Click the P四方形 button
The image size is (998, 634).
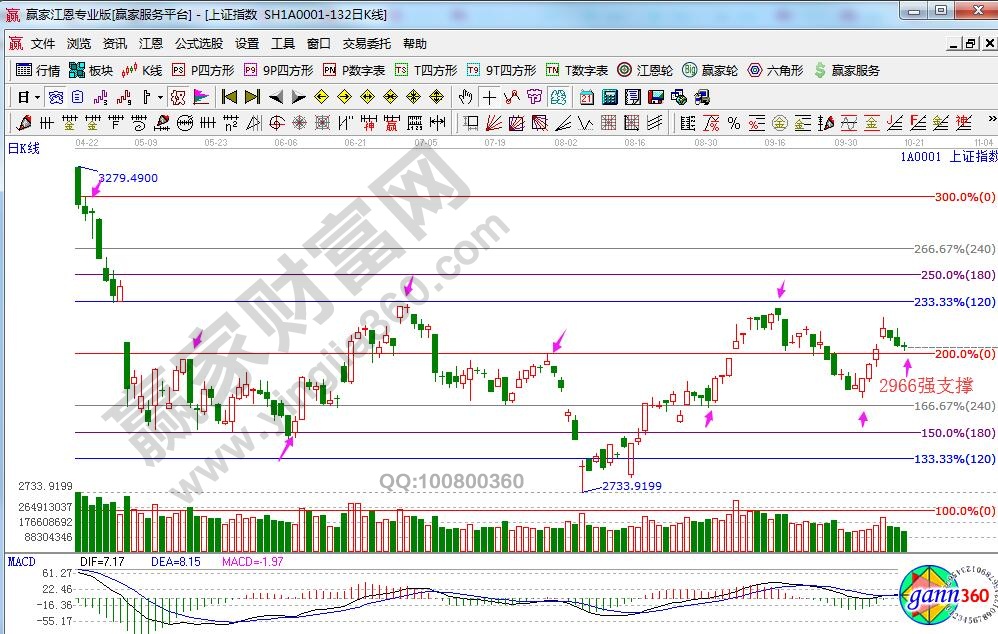point(203,70)
